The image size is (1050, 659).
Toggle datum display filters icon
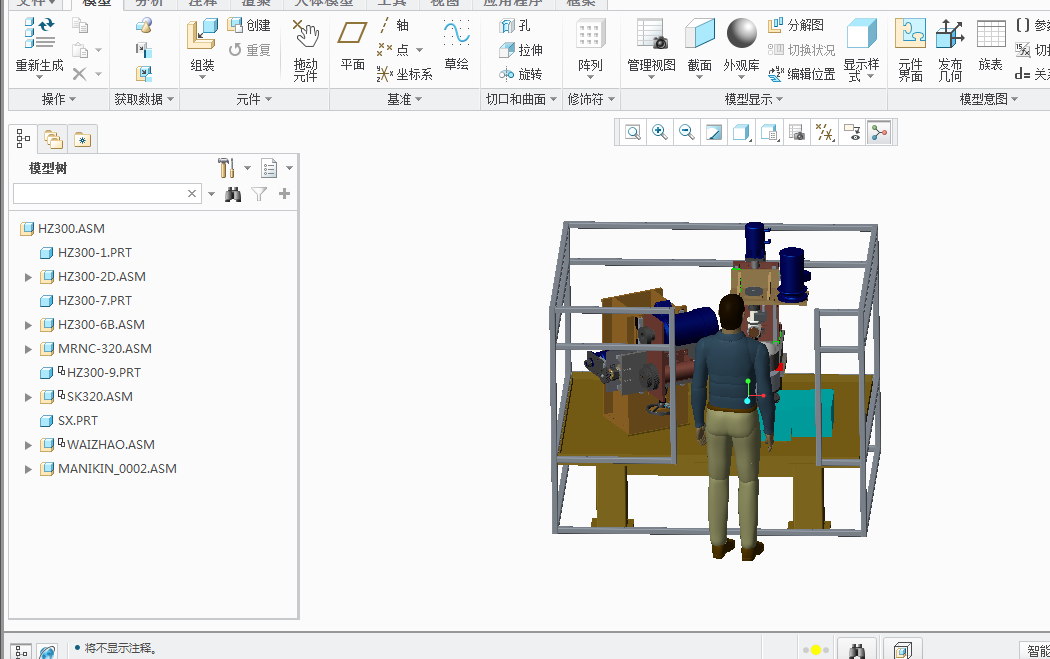coord(824,133)
